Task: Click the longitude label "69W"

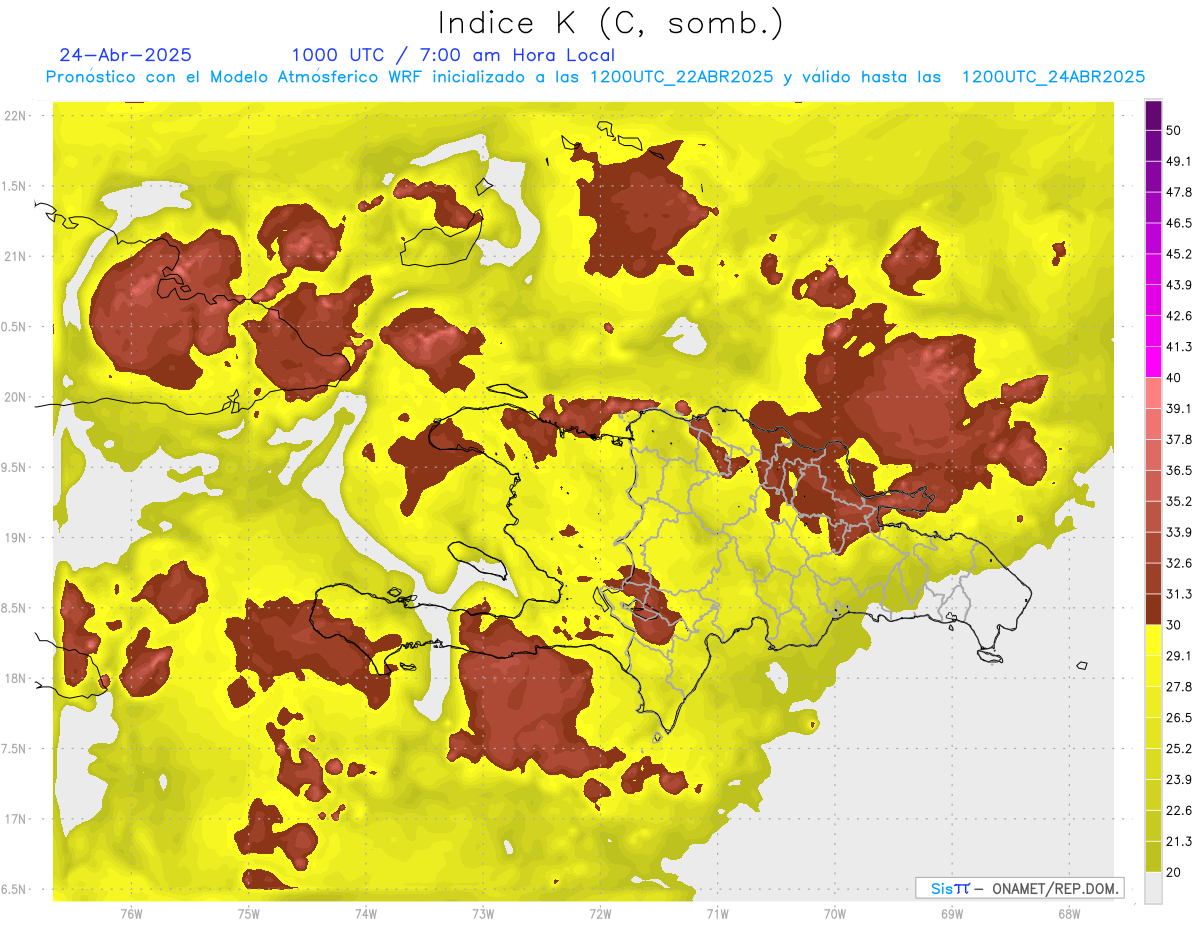Action: 952,914
